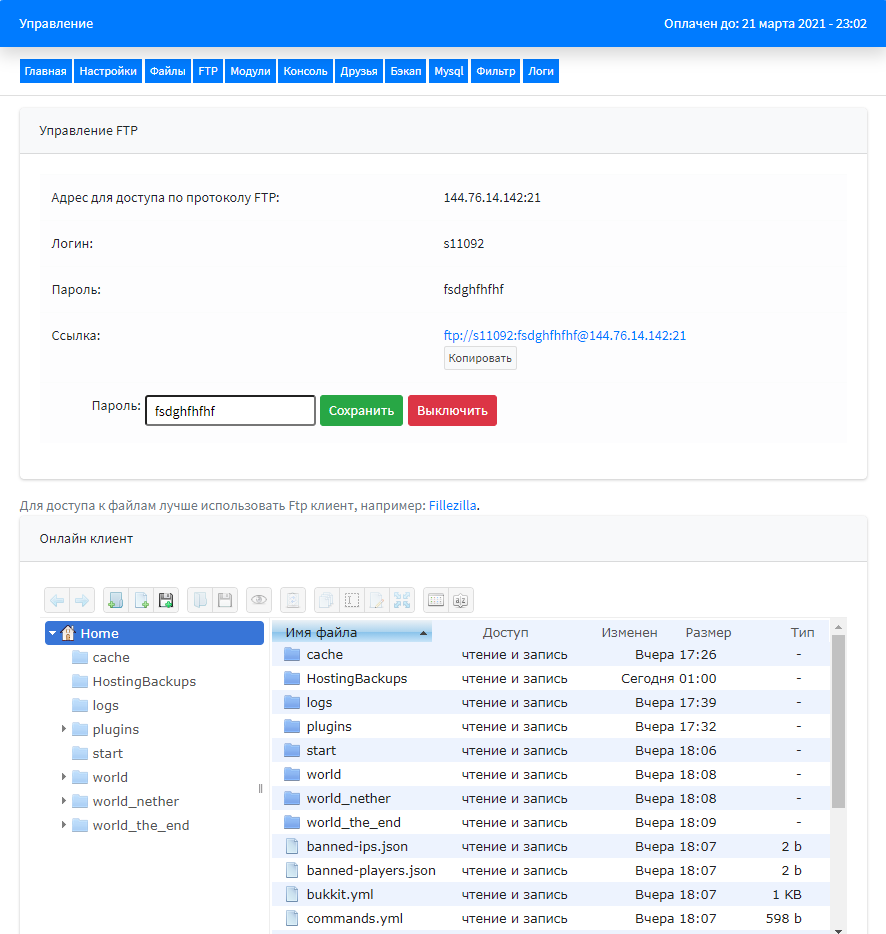The height and width of the screenshot is (934, 886).
Task: Open the Главная tab
Action: pos(45,71)
